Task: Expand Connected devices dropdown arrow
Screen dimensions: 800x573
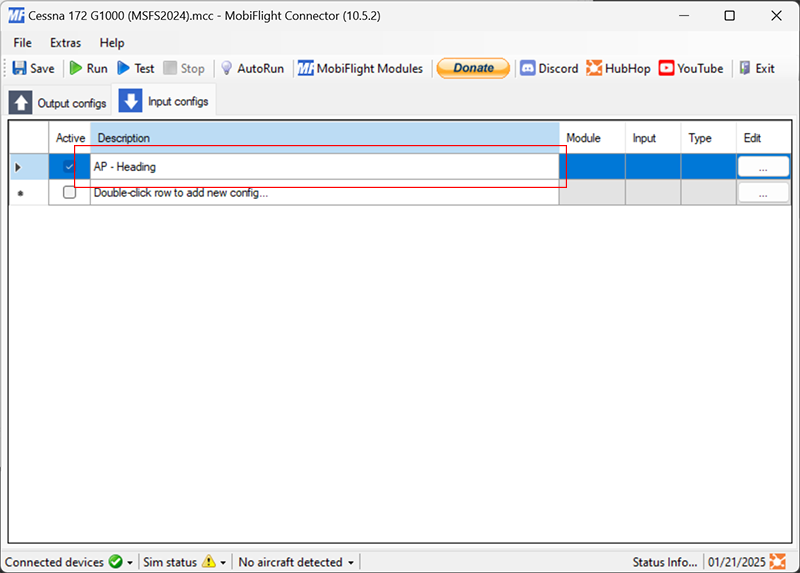Action: 130,563
